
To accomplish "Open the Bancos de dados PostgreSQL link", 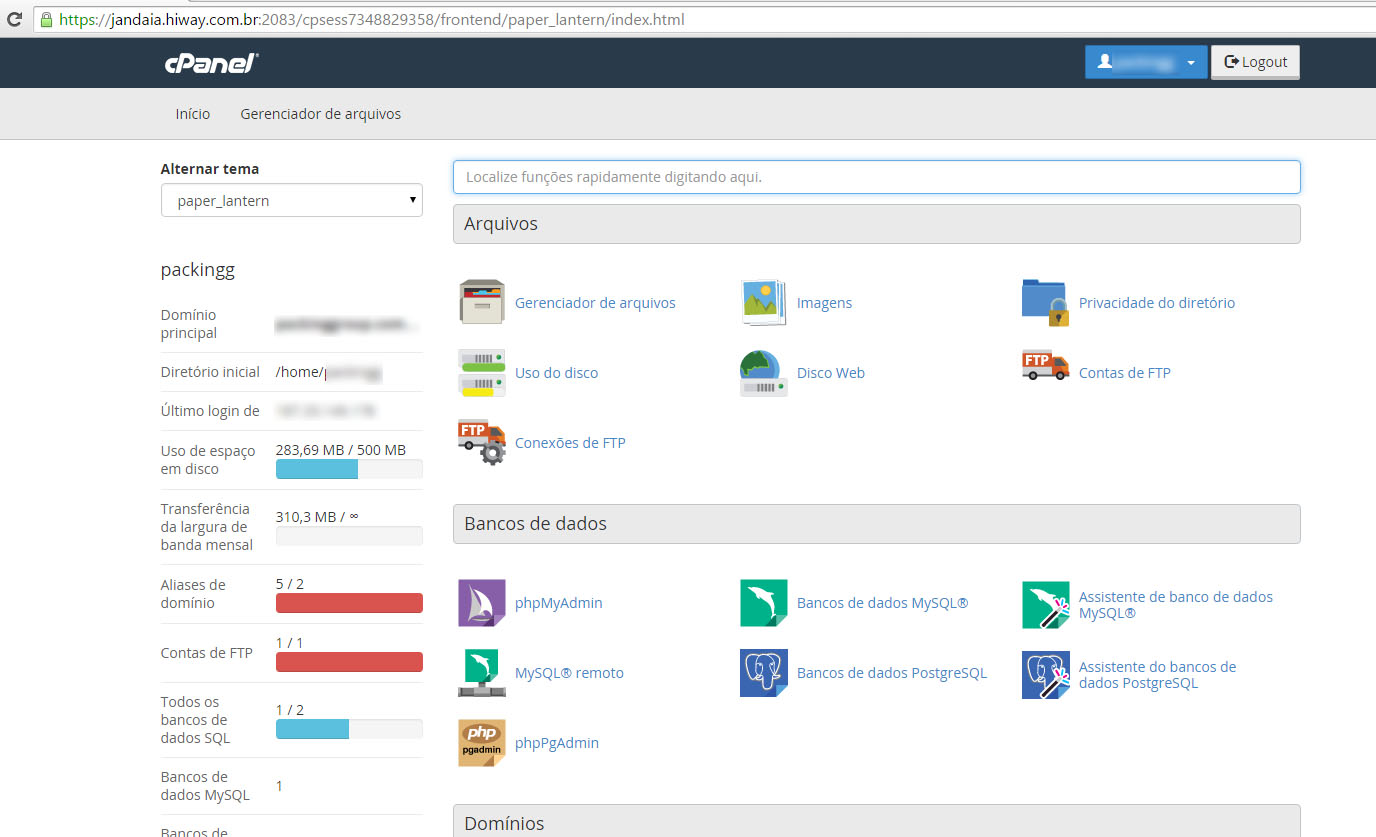I will pyautogui.click(x=892, y=673).
